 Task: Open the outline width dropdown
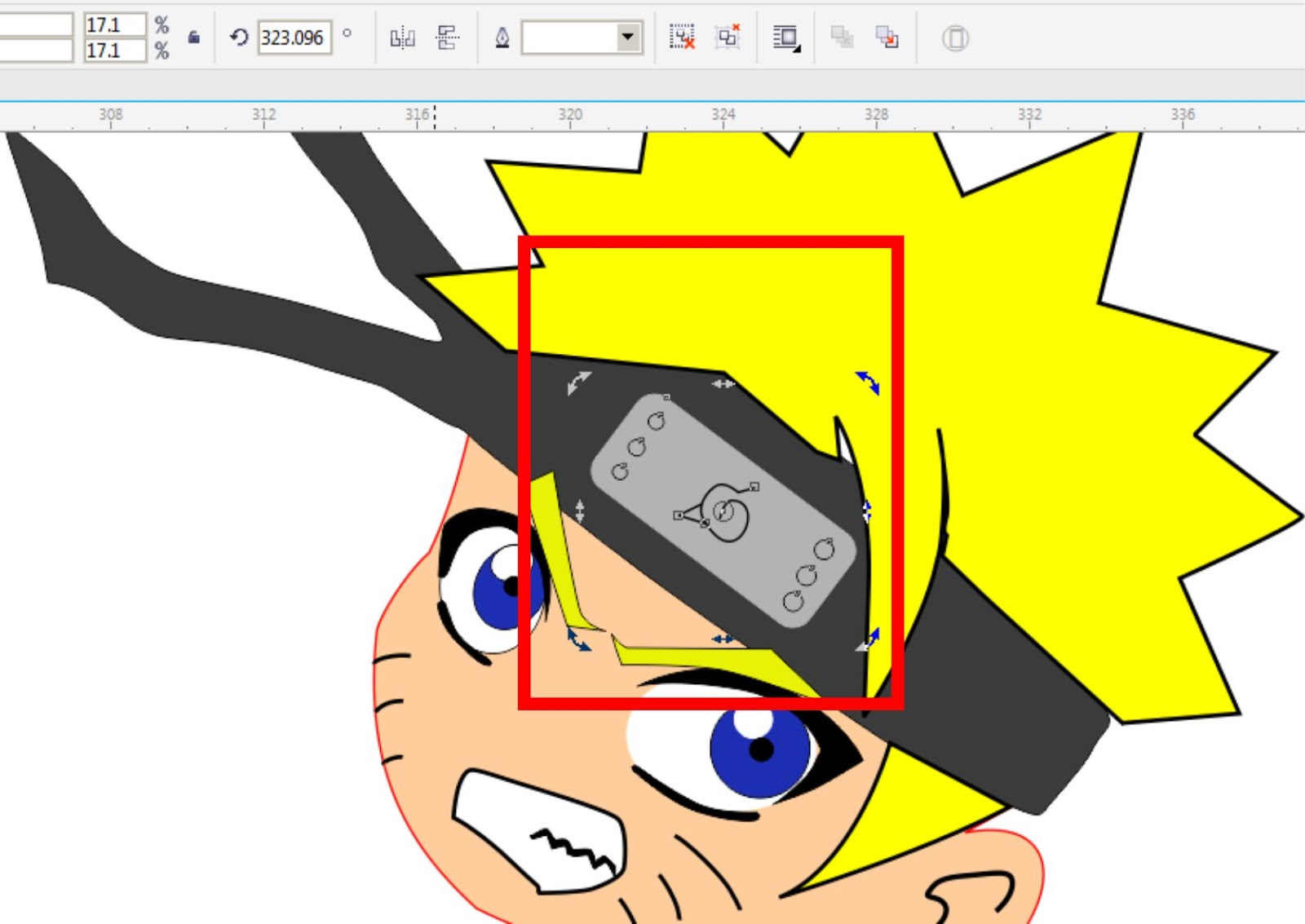(628, 38)
